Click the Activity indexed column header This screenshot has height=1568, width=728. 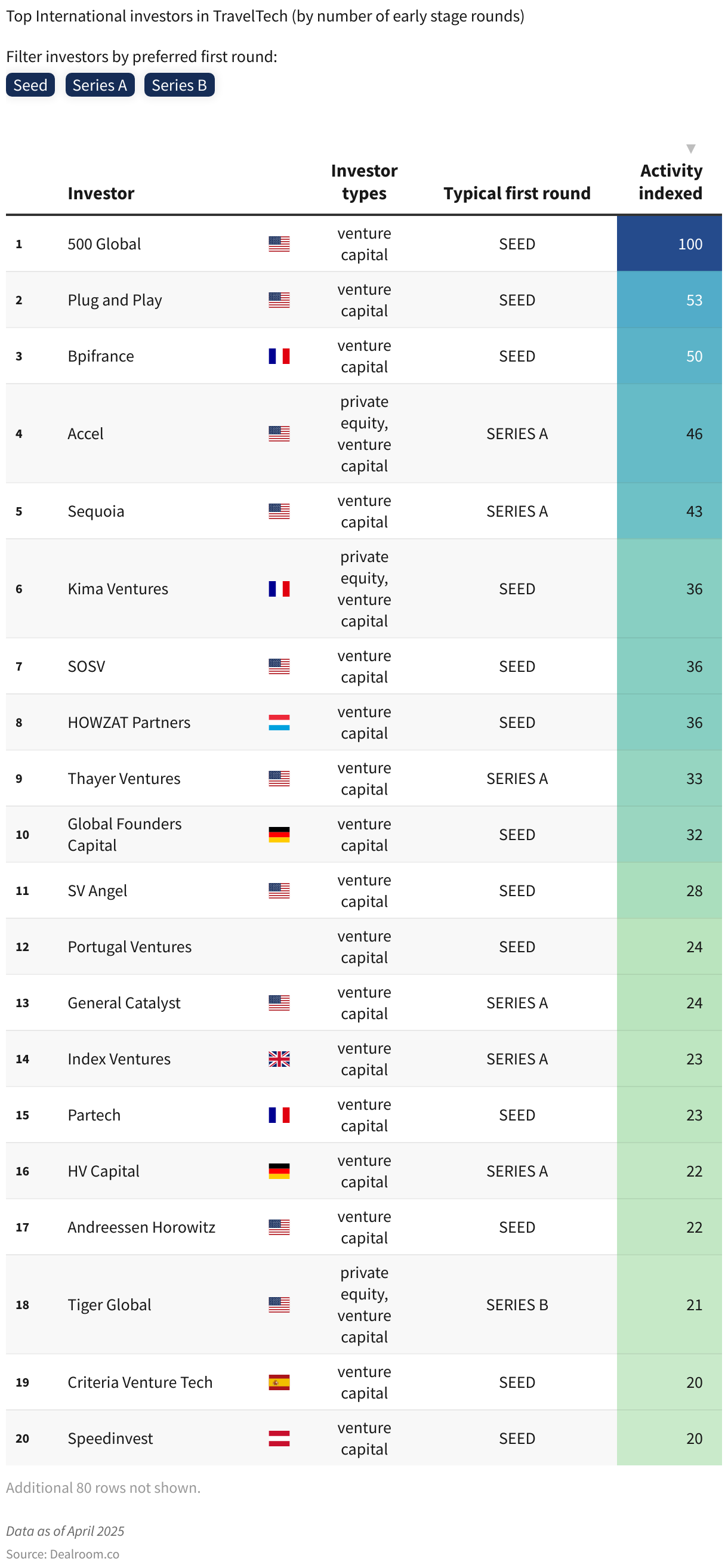click(x=670, y=182)
